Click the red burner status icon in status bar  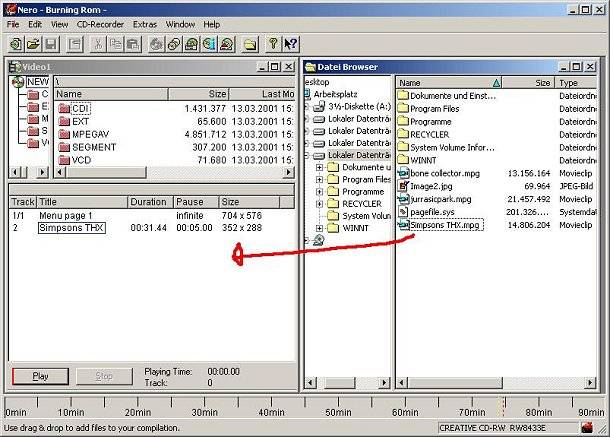(587, 427)
